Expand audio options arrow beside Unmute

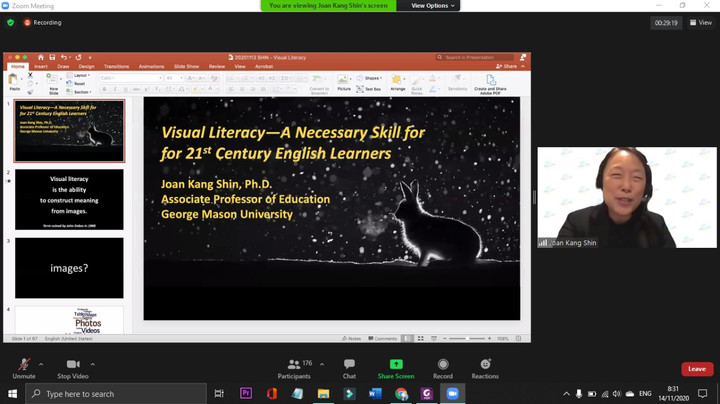(x=41, y=364)
